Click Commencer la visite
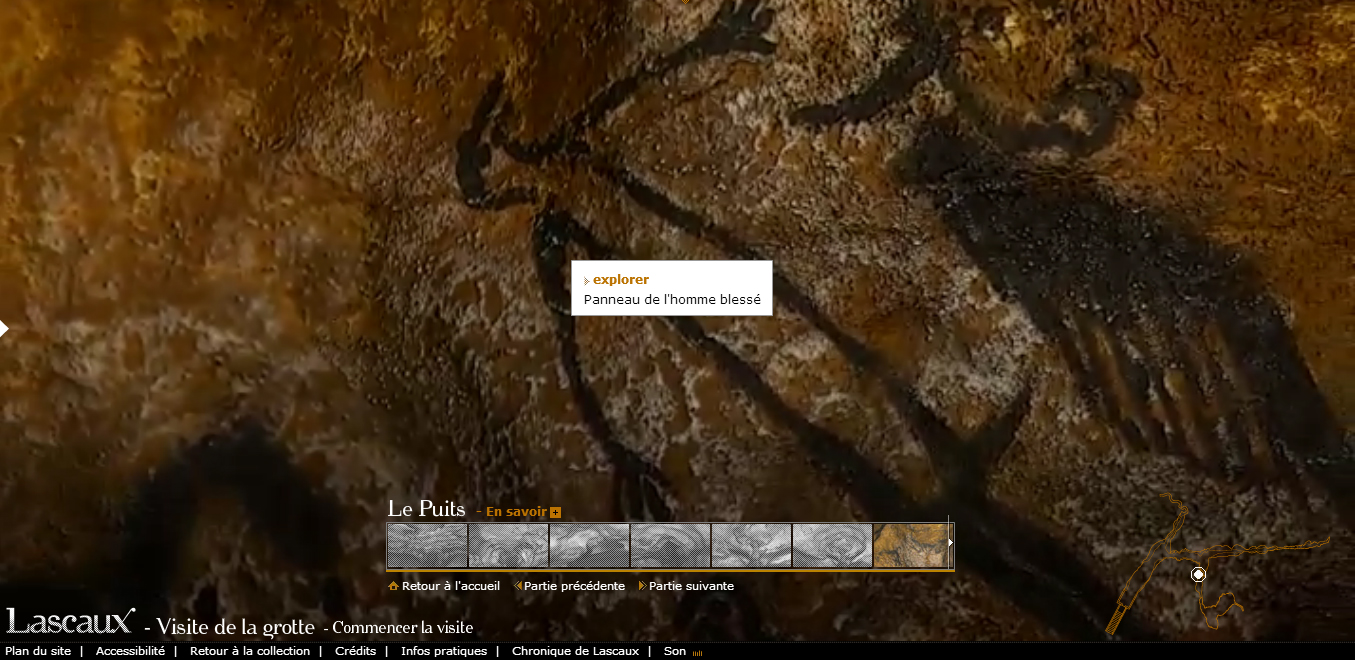1355x660 pixels. 403,628
